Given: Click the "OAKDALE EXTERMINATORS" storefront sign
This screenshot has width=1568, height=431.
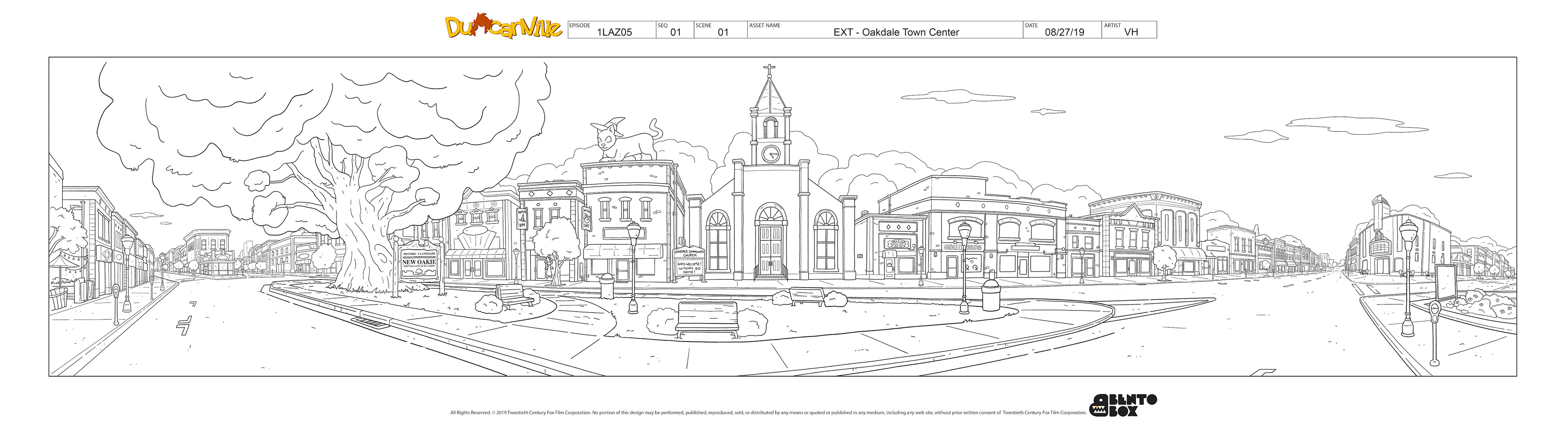Looking at the screenshot, I should tap(962, 248).
